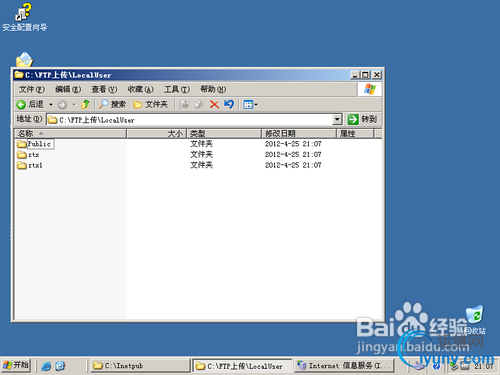
Task: Close the LocalUser explorer window
Action: (377, 75)
